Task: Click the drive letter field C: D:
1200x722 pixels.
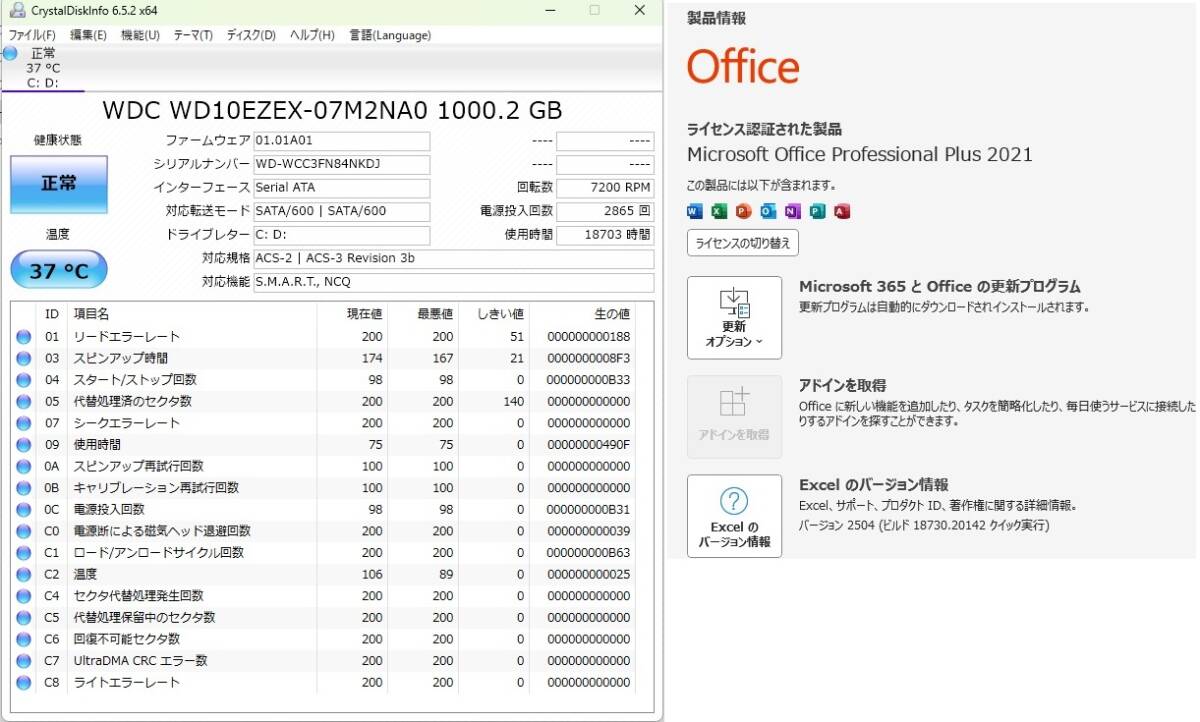Action: 341,235
